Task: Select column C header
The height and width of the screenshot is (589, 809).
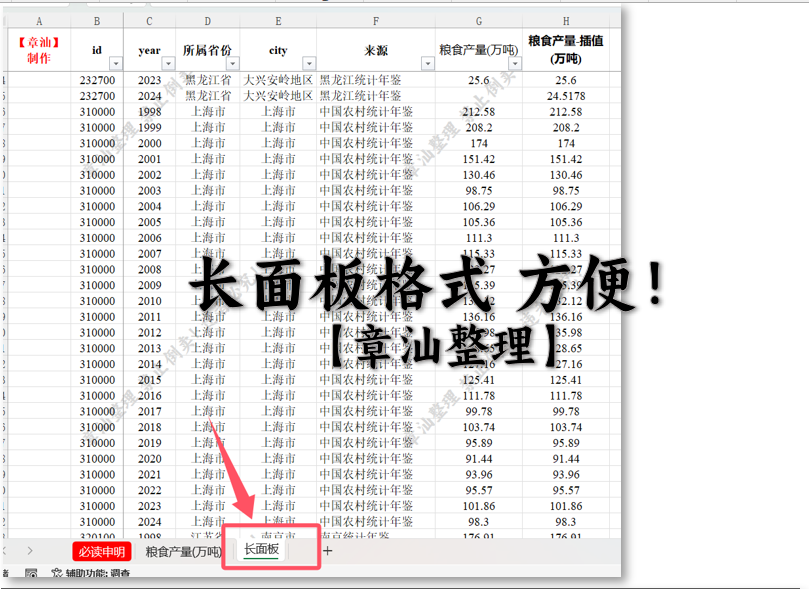Action: (150, 21)
